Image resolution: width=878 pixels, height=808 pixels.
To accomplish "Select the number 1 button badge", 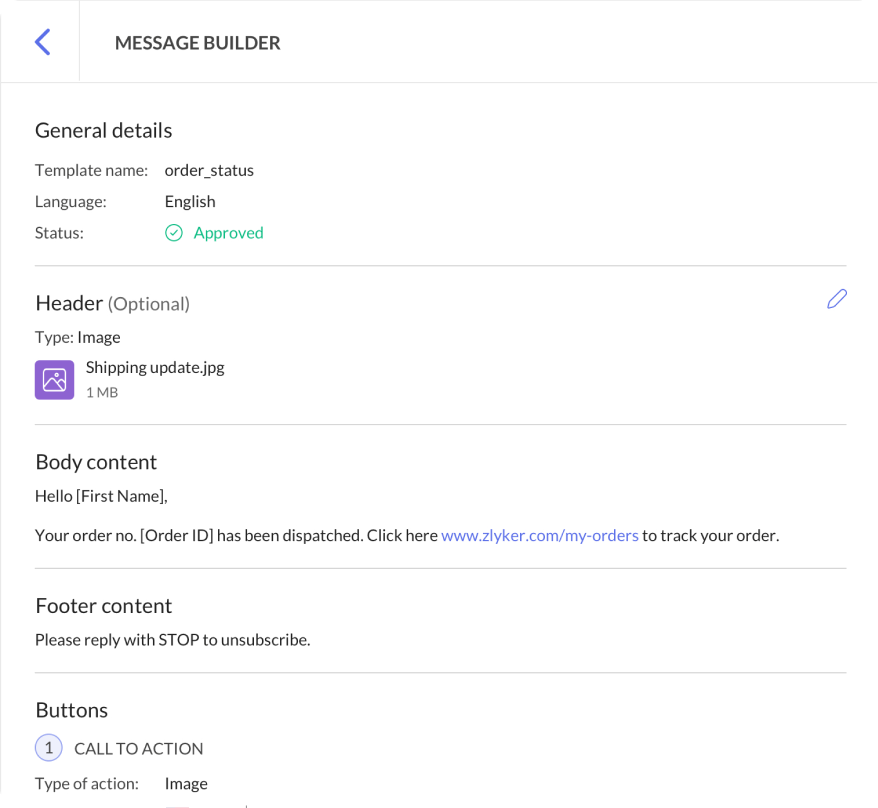I will point(48,748).
